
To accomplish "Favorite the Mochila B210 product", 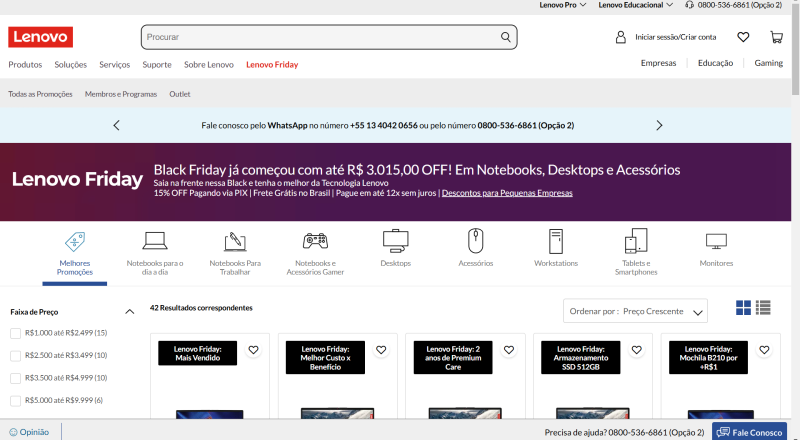I will click(764, 350).
